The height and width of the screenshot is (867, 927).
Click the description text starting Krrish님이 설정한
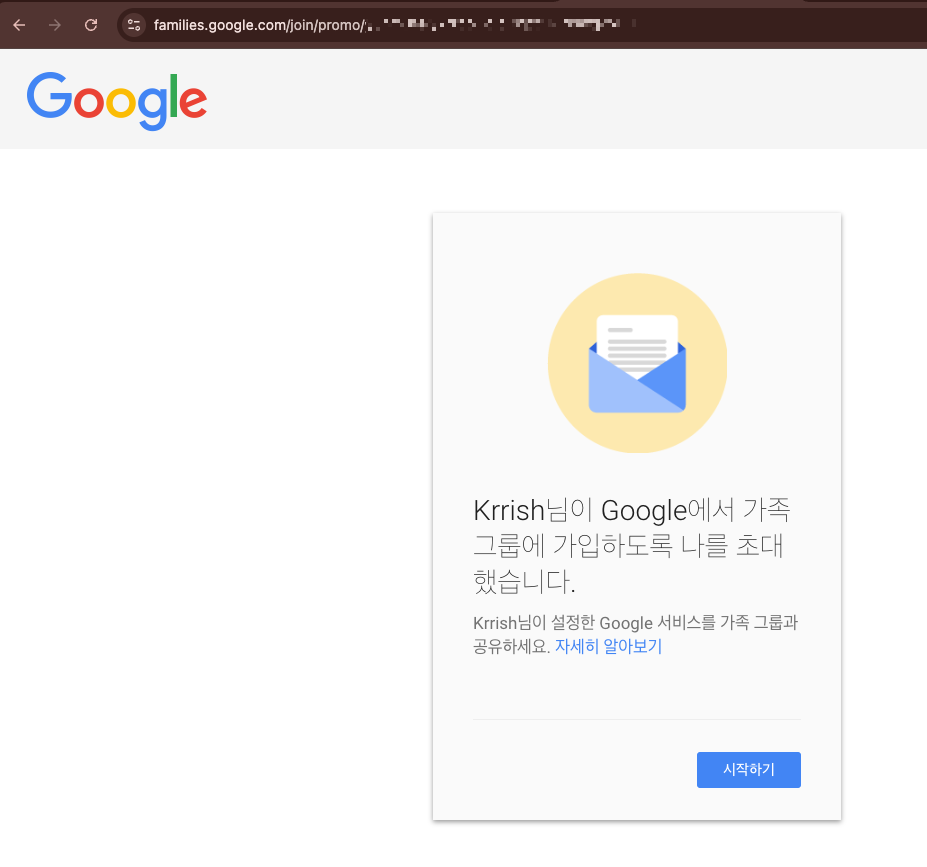pos(636,634)
